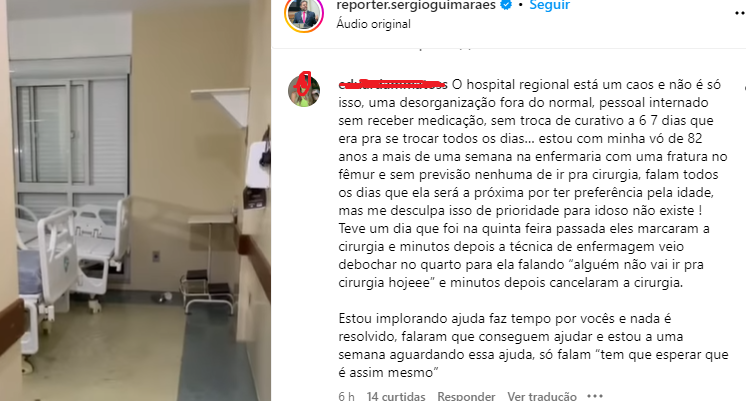
Task: View who liked via 14 curtidas
Action: coord(396,396)
